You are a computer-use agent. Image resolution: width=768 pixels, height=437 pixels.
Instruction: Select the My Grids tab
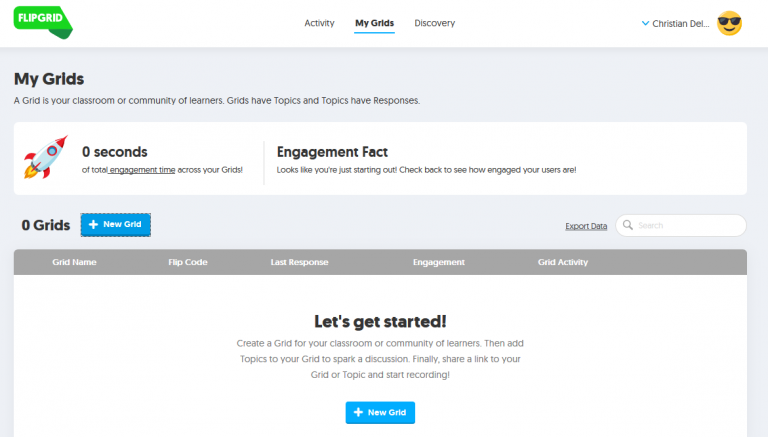[375, 23]
